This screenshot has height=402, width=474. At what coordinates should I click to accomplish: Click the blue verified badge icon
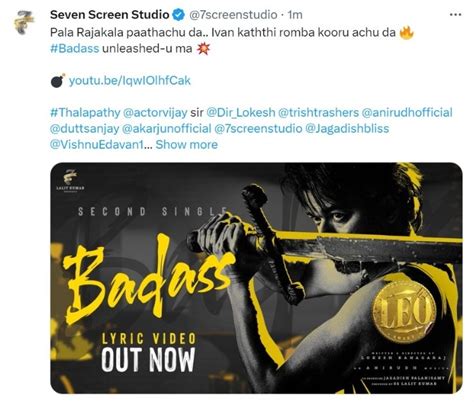179,15
